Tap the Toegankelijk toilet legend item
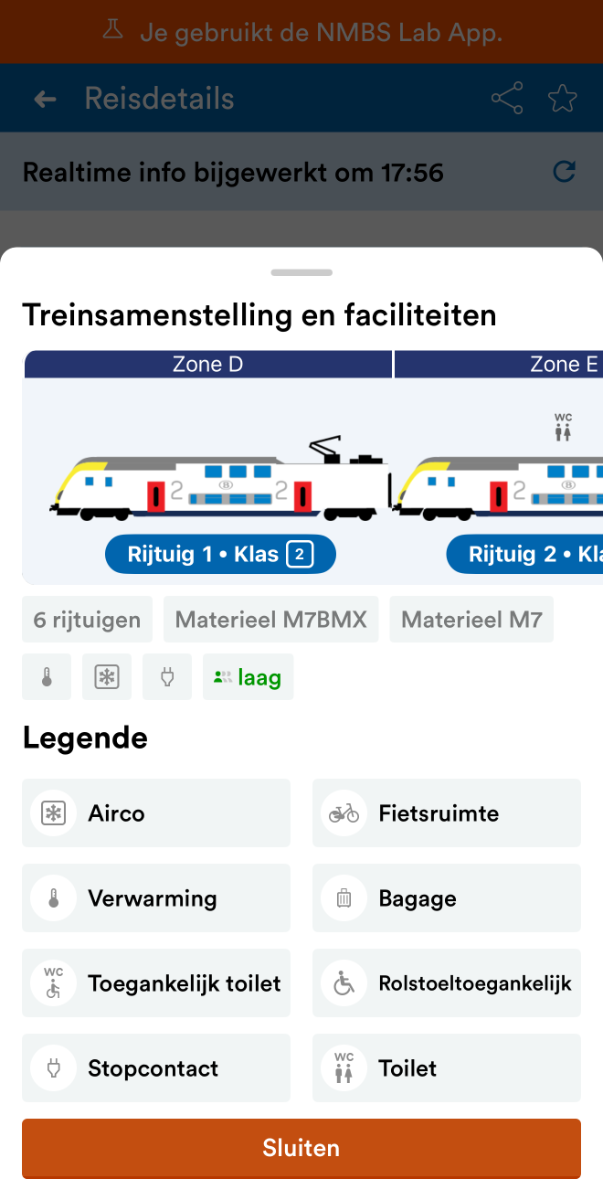This screenshot has height=1200, width=603. pyautogui.click(x=156, y=983)
